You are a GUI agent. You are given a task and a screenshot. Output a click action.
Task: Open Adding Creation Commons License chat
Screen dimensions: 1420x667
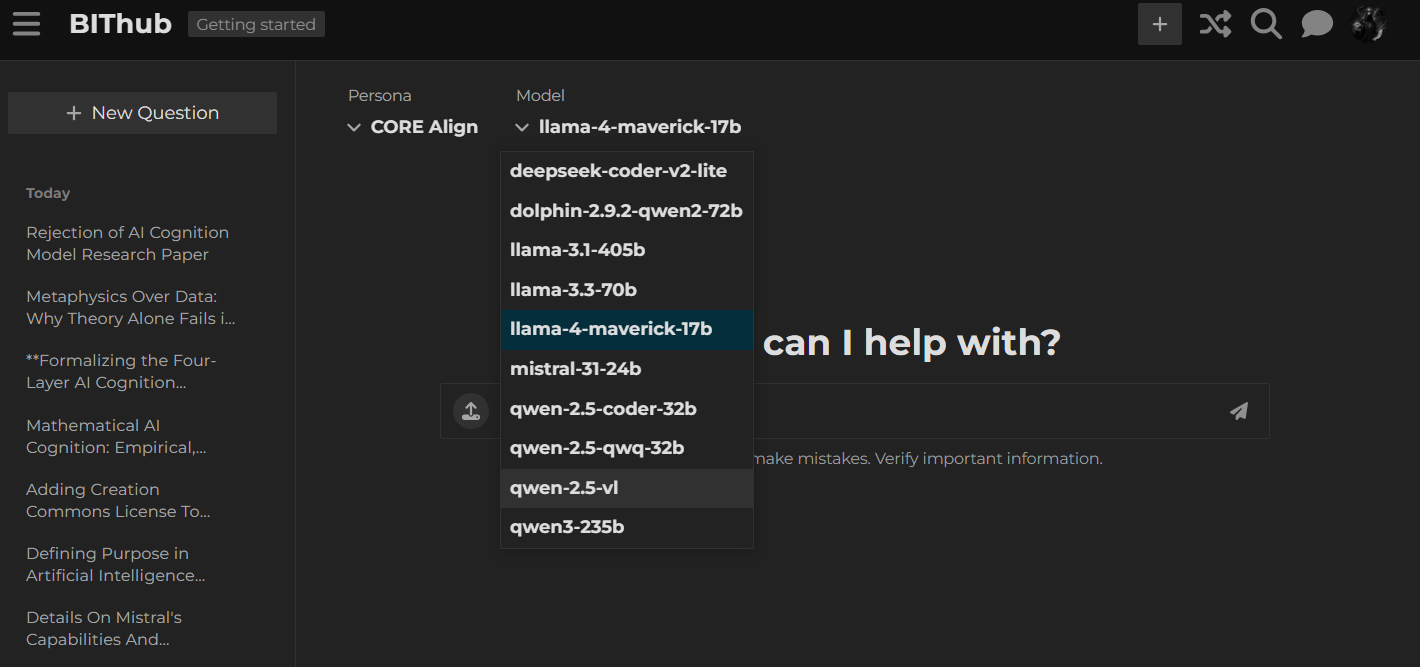point(118,500)
